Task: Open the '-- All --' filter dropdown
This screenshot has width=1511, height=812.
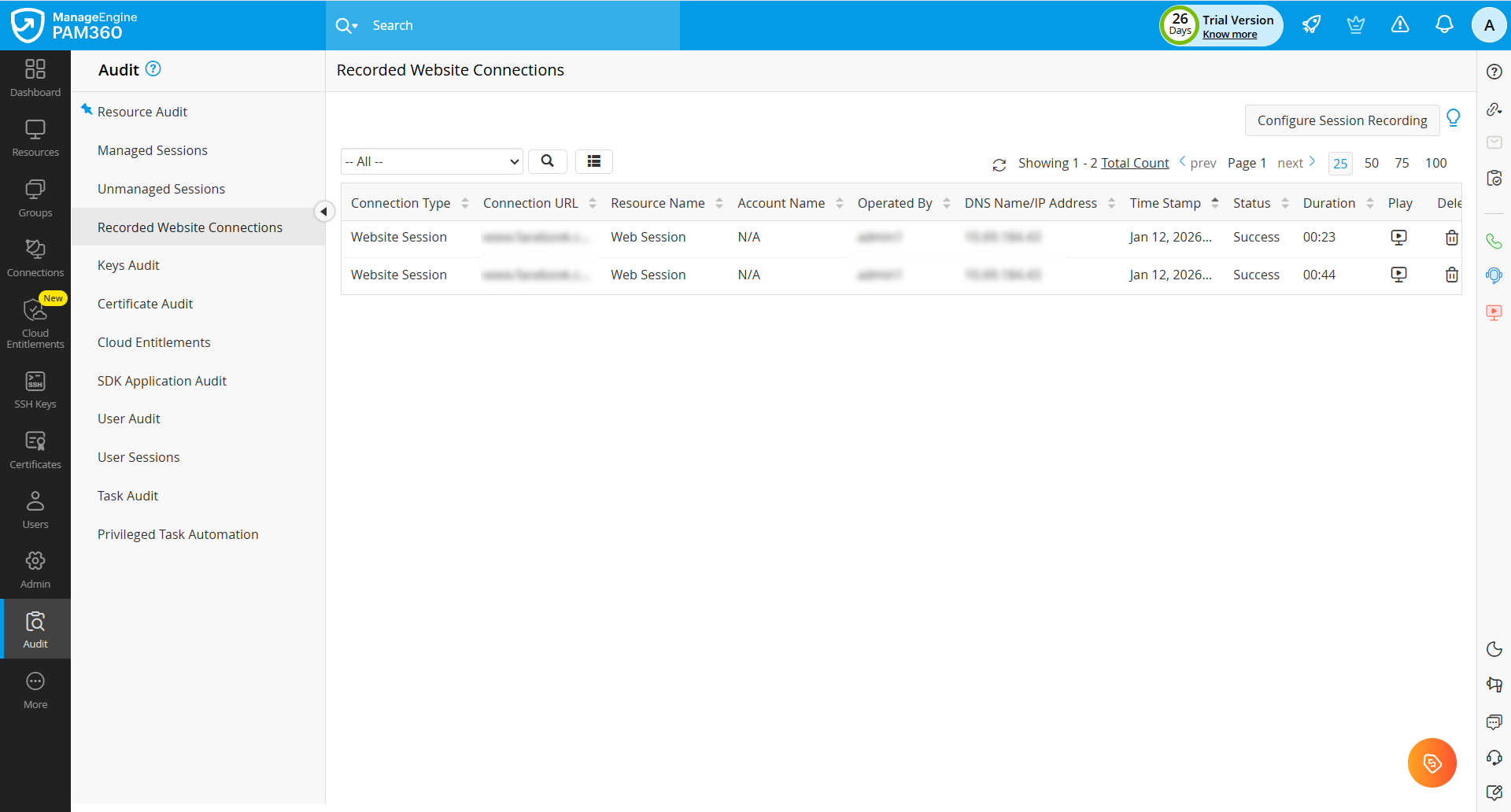Action: tap(432, 161)
